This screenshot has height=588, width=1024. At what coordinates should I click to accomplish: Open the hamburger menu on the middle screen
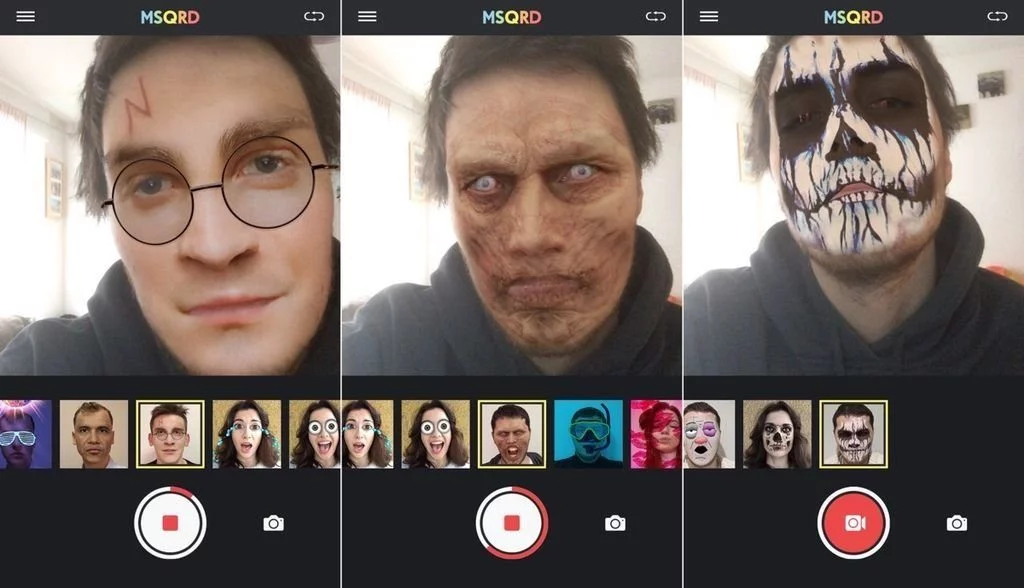coord(369,16)
